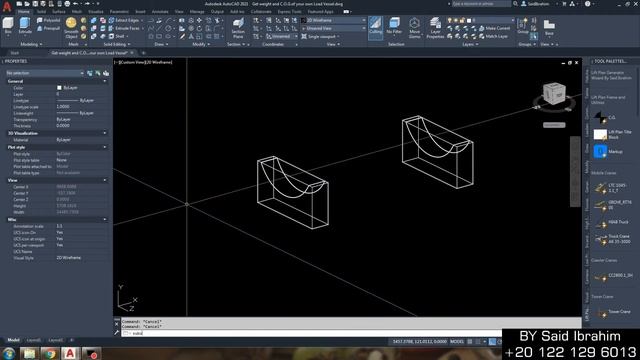The height and width of the screenshot is (360, 640).
Task: Click Extract Edges in Solid Editing
Action: click(124, 20)
